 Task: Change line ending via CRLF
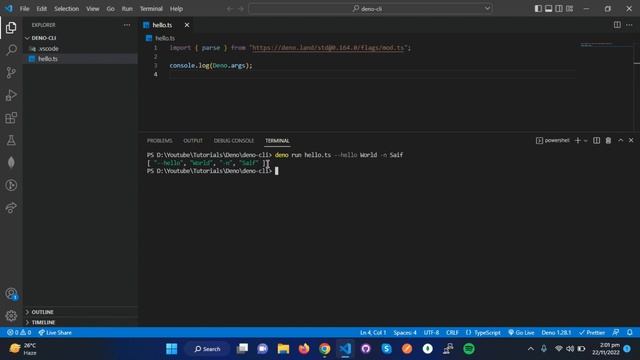point(452,333)
